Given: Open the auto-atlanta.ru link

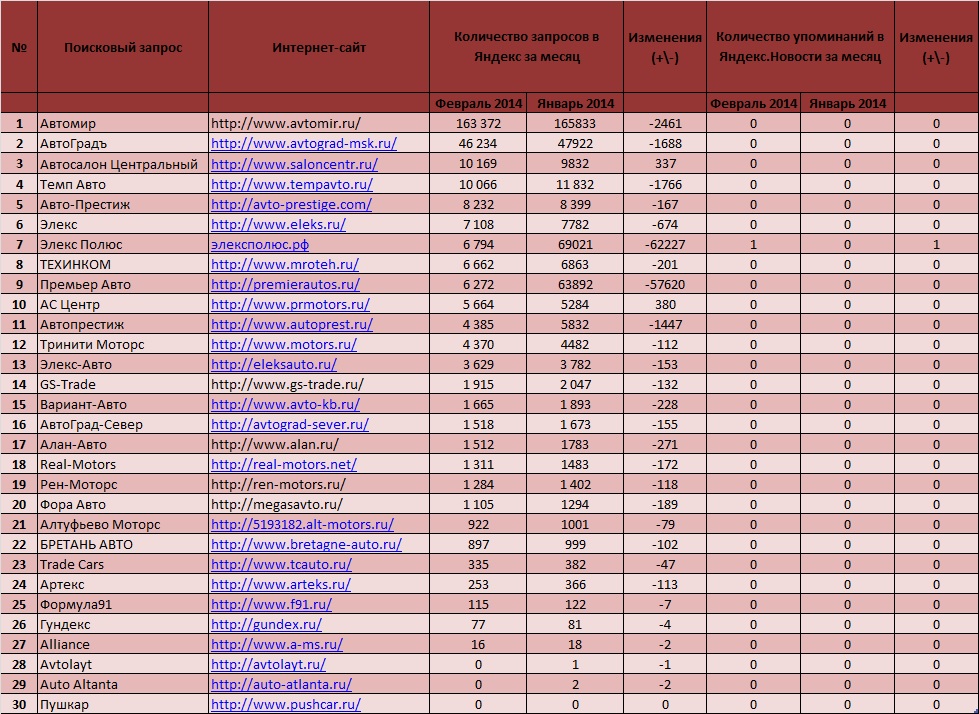Looking at the screenshot, I should point(281,684).
